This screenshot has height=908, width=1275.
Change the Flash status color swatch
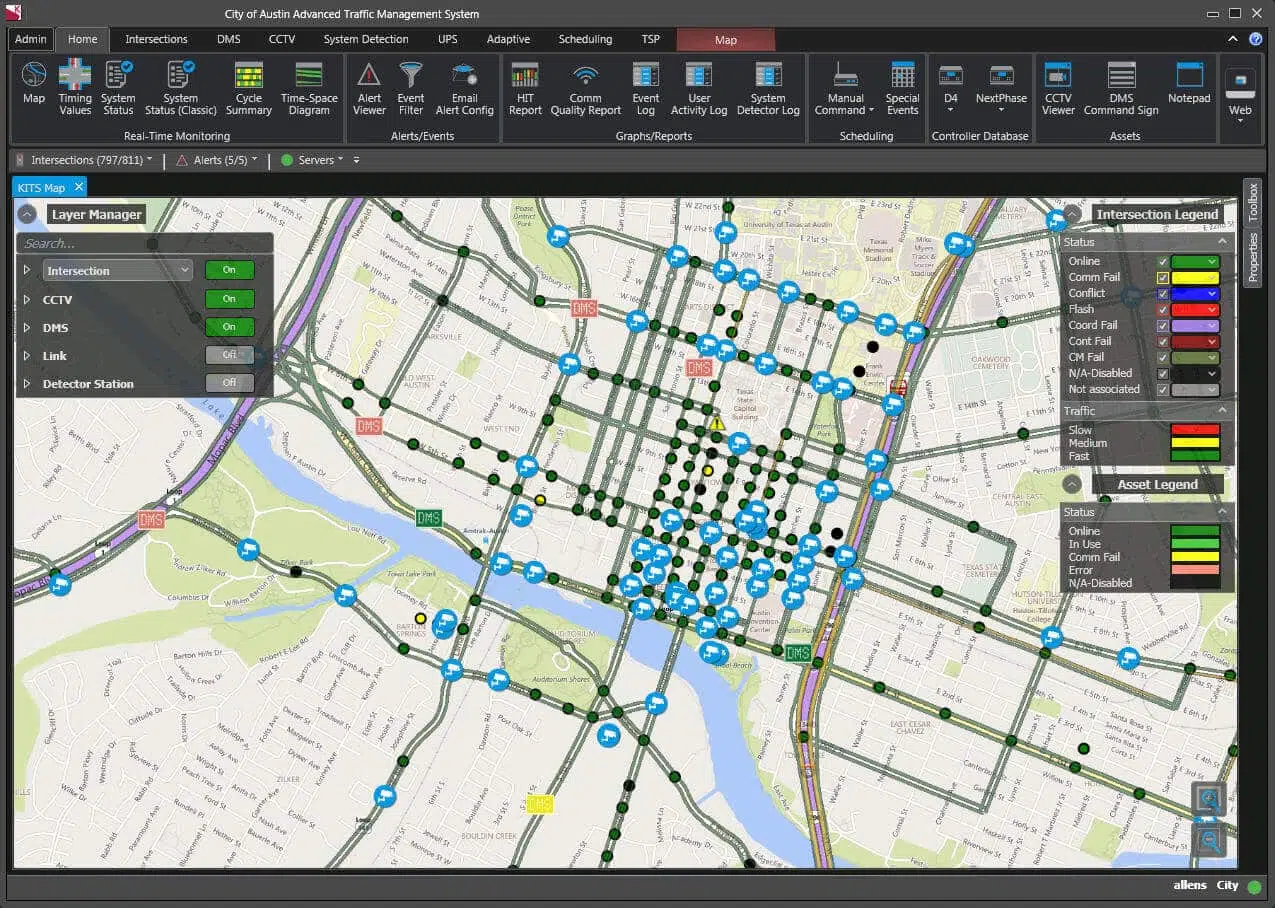1195,310
